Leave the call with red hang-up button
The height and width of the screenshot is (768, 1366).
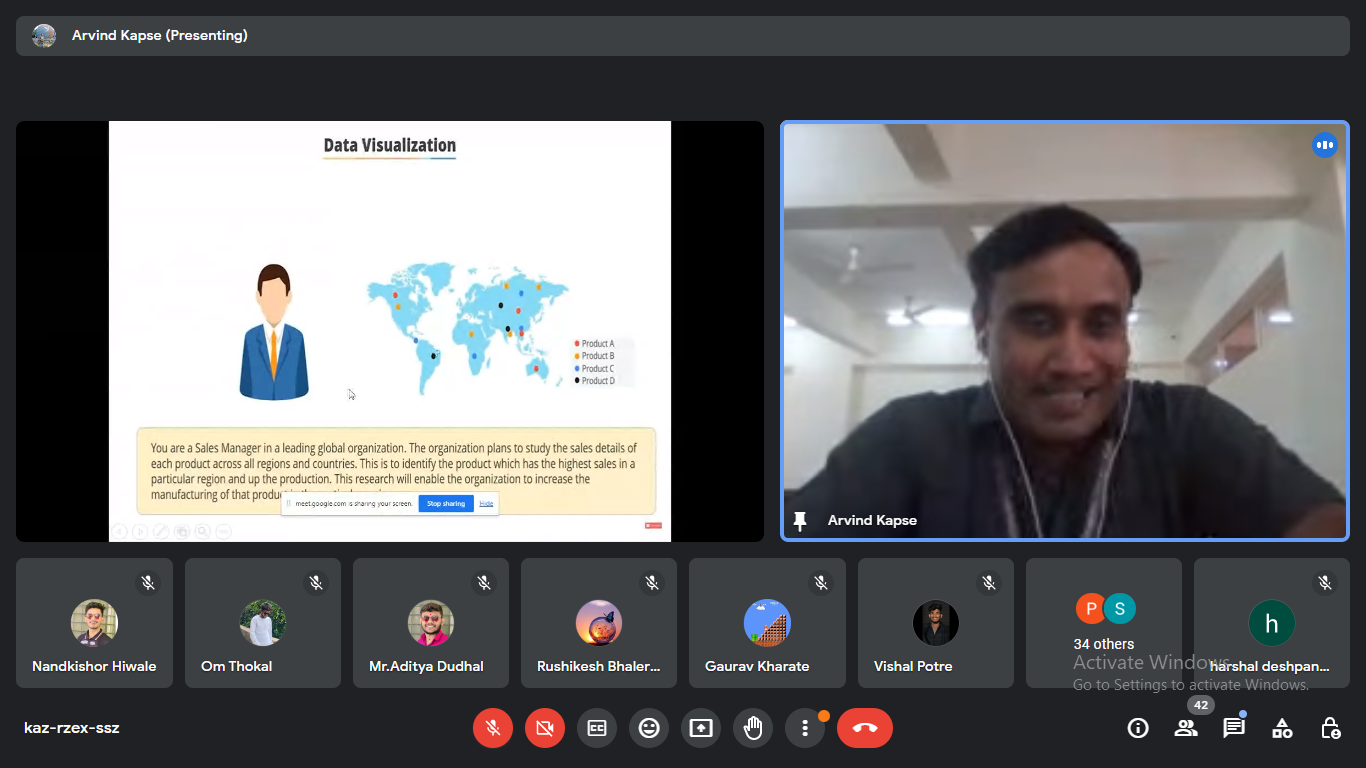(x=865, y=728)
